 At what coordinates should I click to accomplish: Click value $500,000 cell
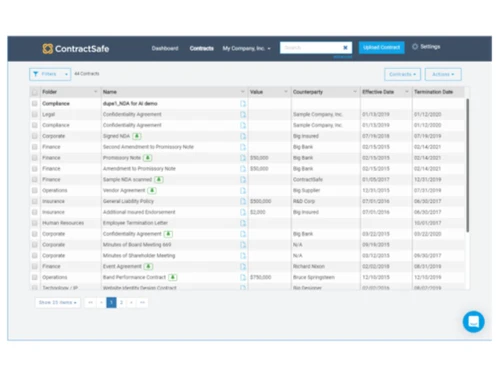260,201
